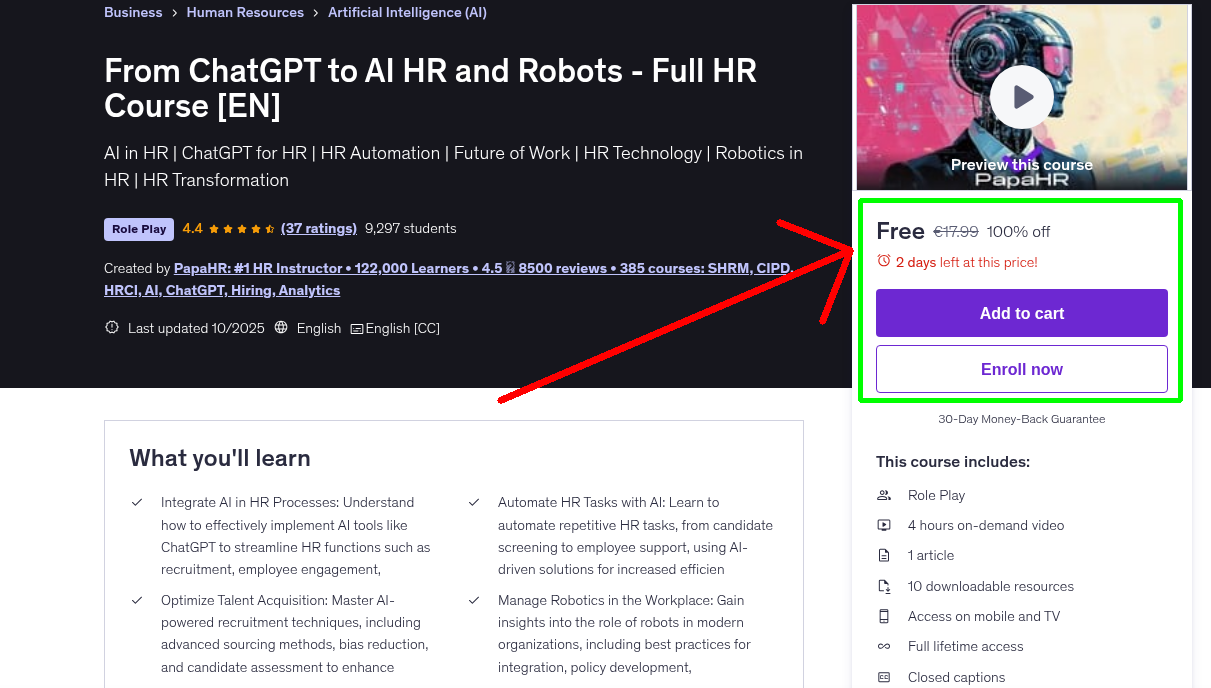Click the red alarm clock deal icon

[x=884, y=261]
